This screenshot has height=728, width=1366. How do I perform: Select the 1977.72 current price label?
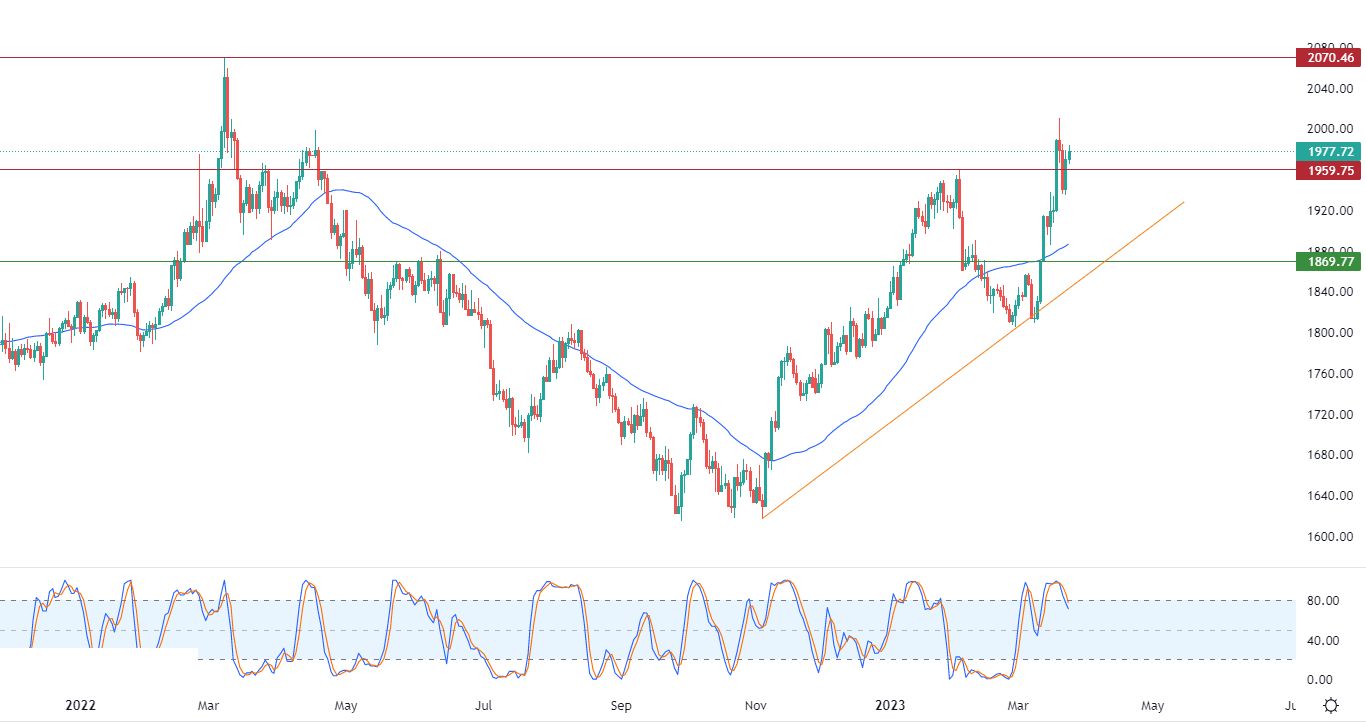pos(1328,152)
